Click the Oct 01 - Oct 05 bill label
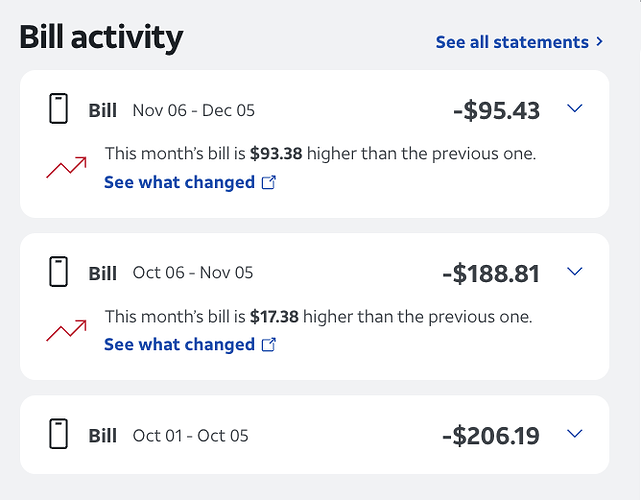Image resolution: width=641 pixels, height=500 pixels. tap(103, 435)
